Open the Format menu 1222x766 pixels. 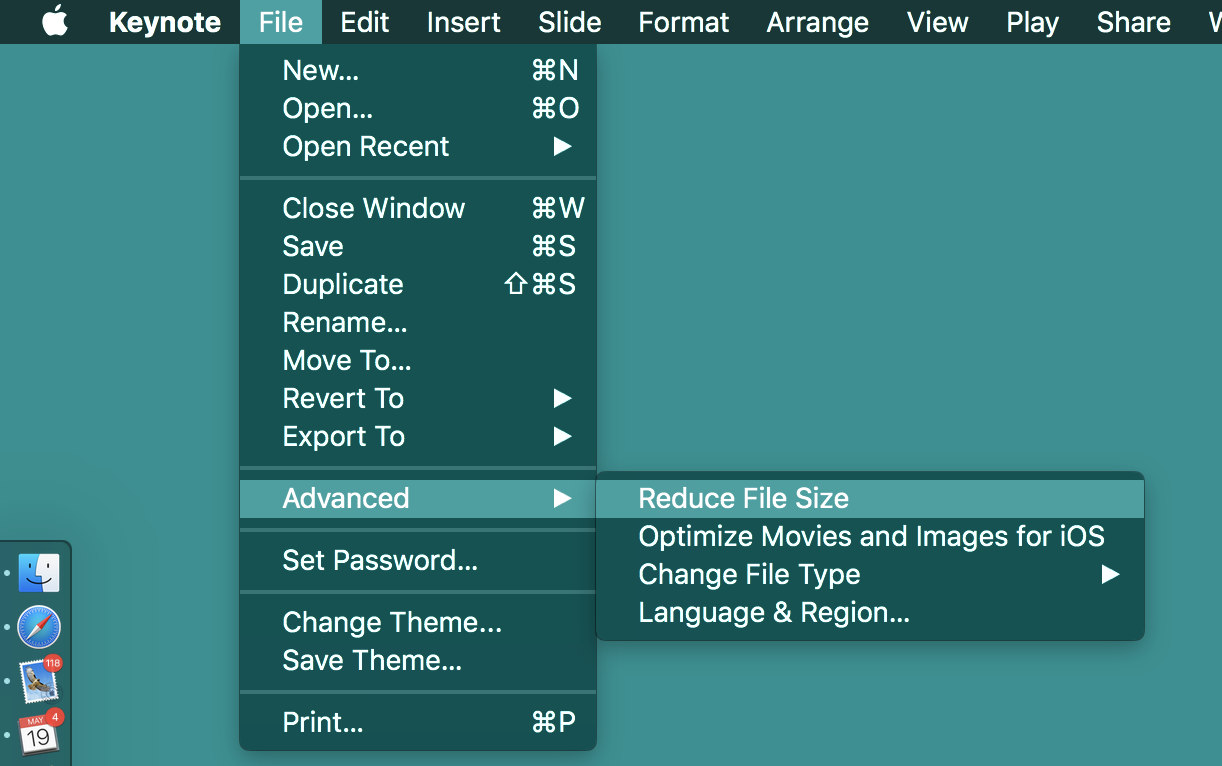684,22
